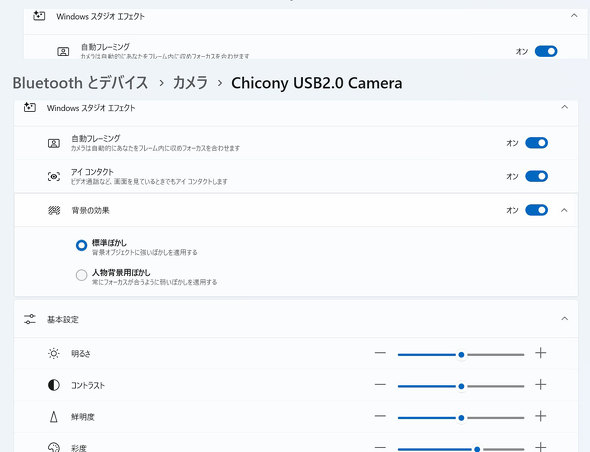Viewport: 590px width, 452px height.
Task: Decrease 鮮明度 with minus button
Action: click(380, 416)
